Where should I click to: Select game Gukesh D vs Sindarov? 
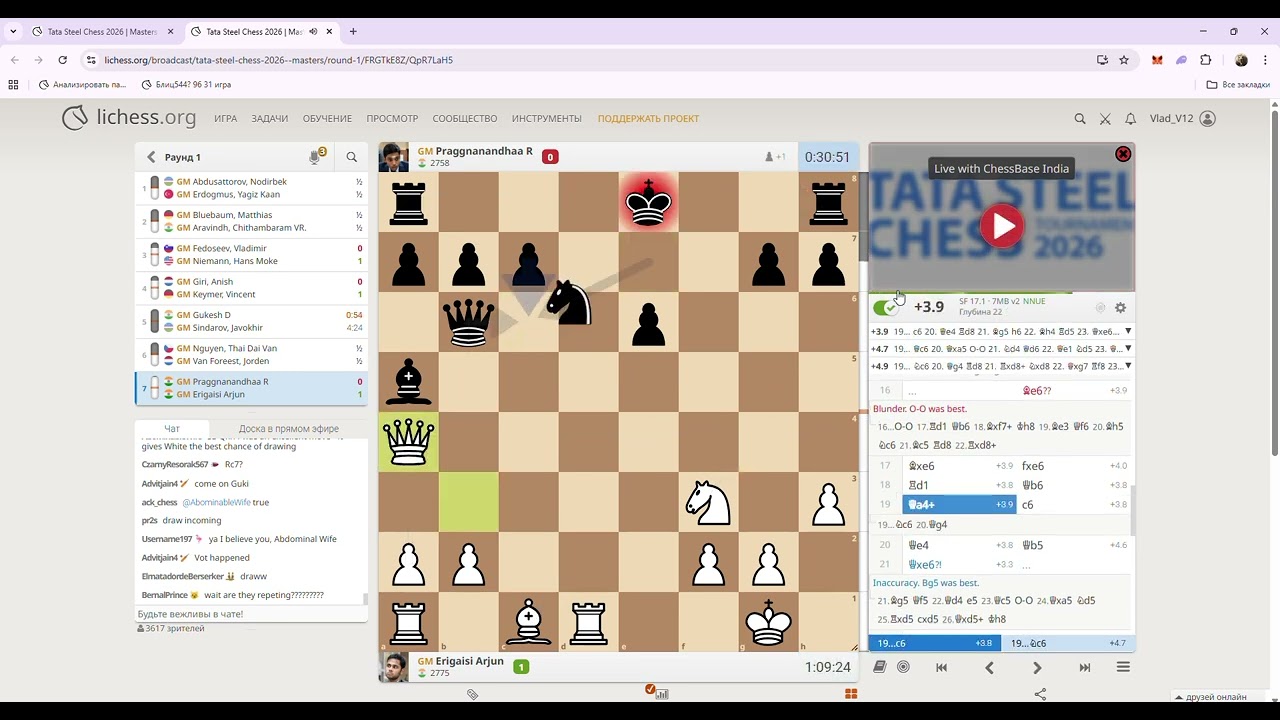tap(251, 321)
